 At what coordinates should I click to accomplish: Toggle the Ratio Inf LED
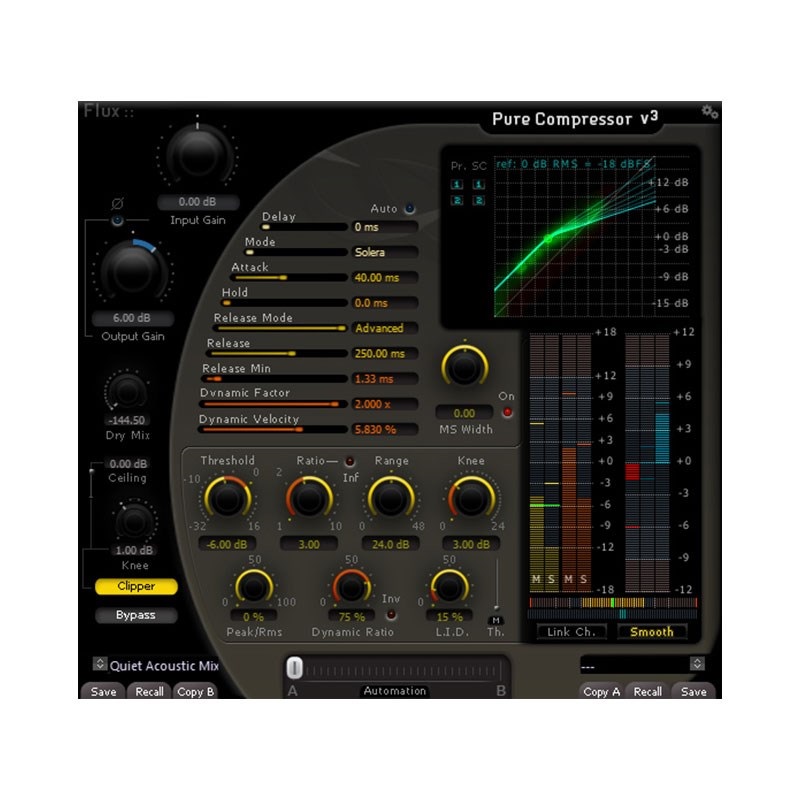(349, 461)
